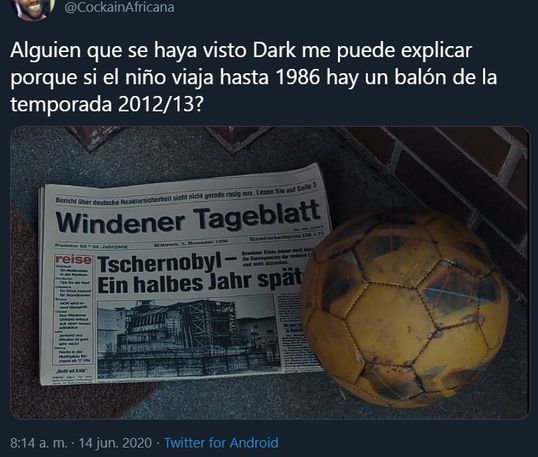Click the red reise label

(x=73, y=259)
